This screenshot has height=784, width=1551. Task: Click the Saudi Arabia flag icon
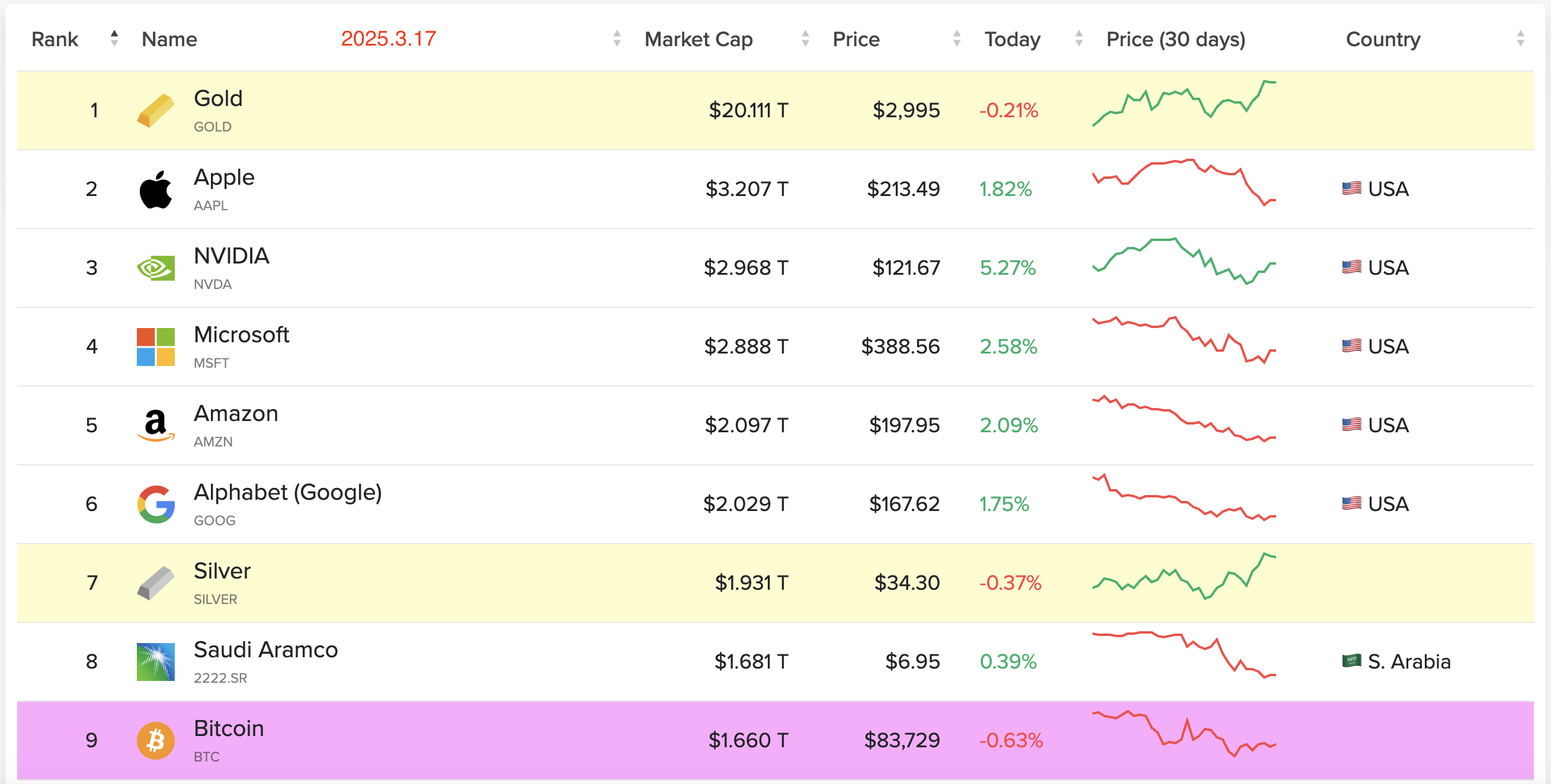(1351, 661)
